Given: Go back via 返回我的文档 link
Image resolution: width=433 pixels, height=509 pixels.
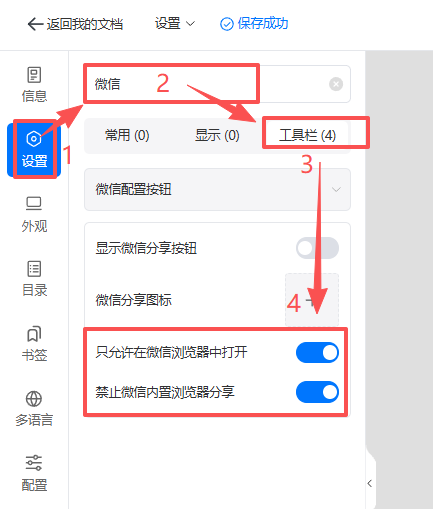Looking at the screenshot, I should click(x=75, y=24).
